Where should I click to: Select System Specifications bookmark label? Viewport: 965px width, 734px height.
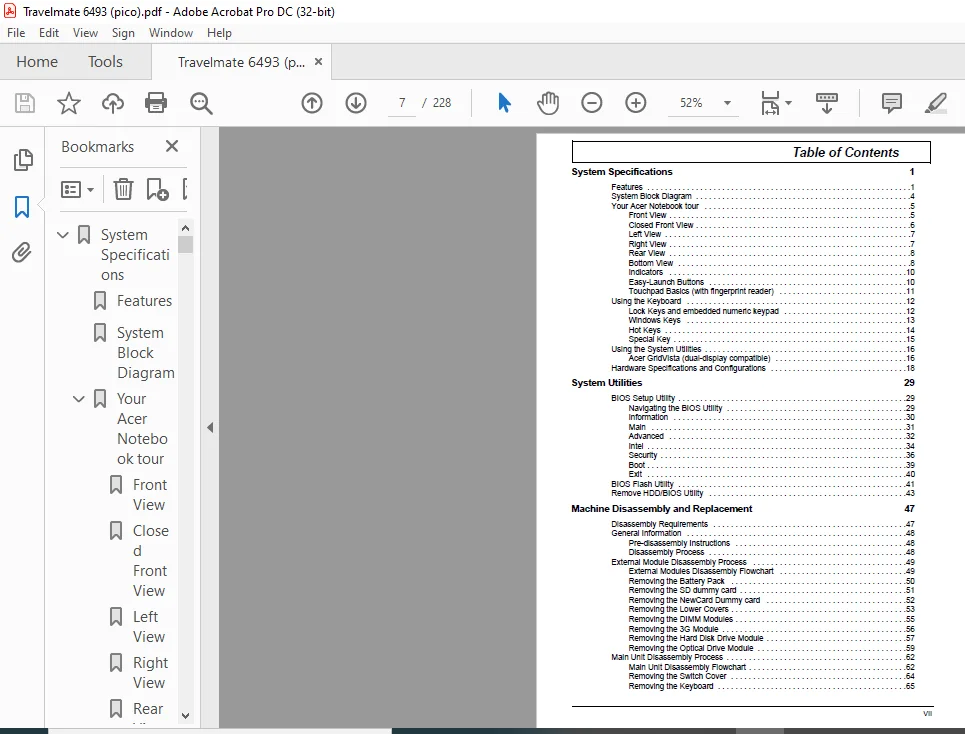click(x=135, y=255)
